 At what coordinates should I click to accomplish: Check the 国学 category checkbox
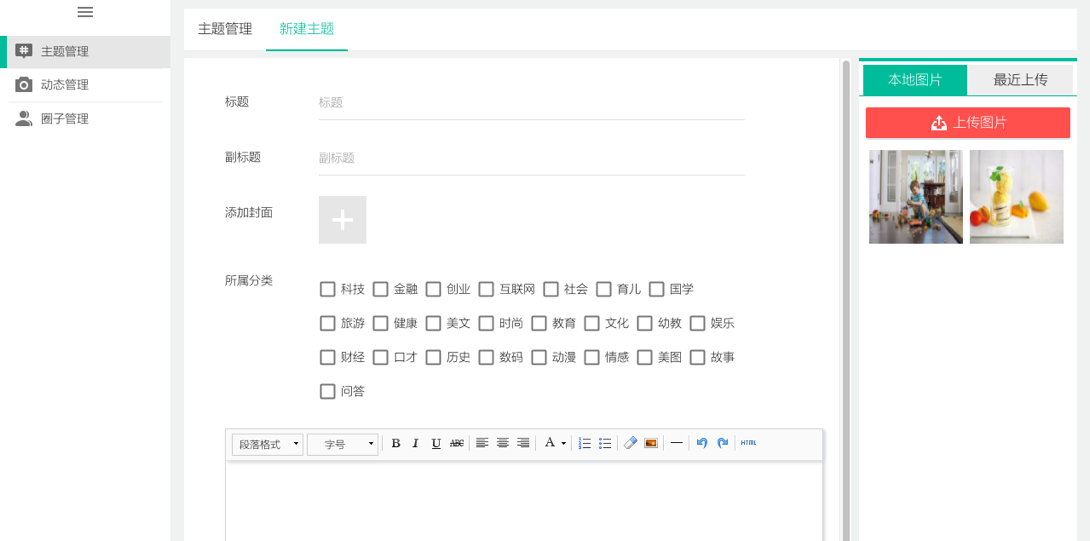[657, 289]
